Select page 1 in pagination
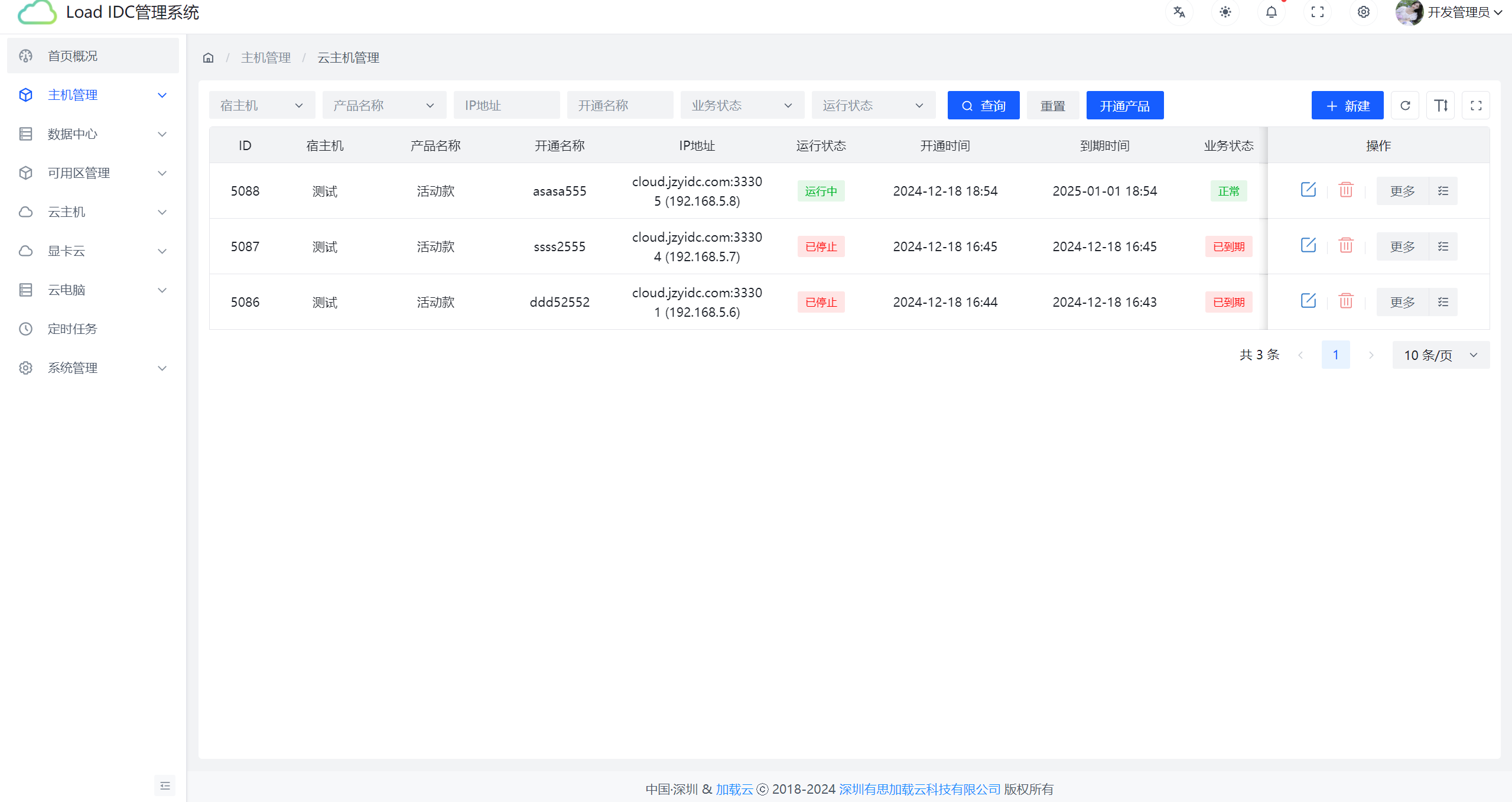 (x=1335, y=355)
